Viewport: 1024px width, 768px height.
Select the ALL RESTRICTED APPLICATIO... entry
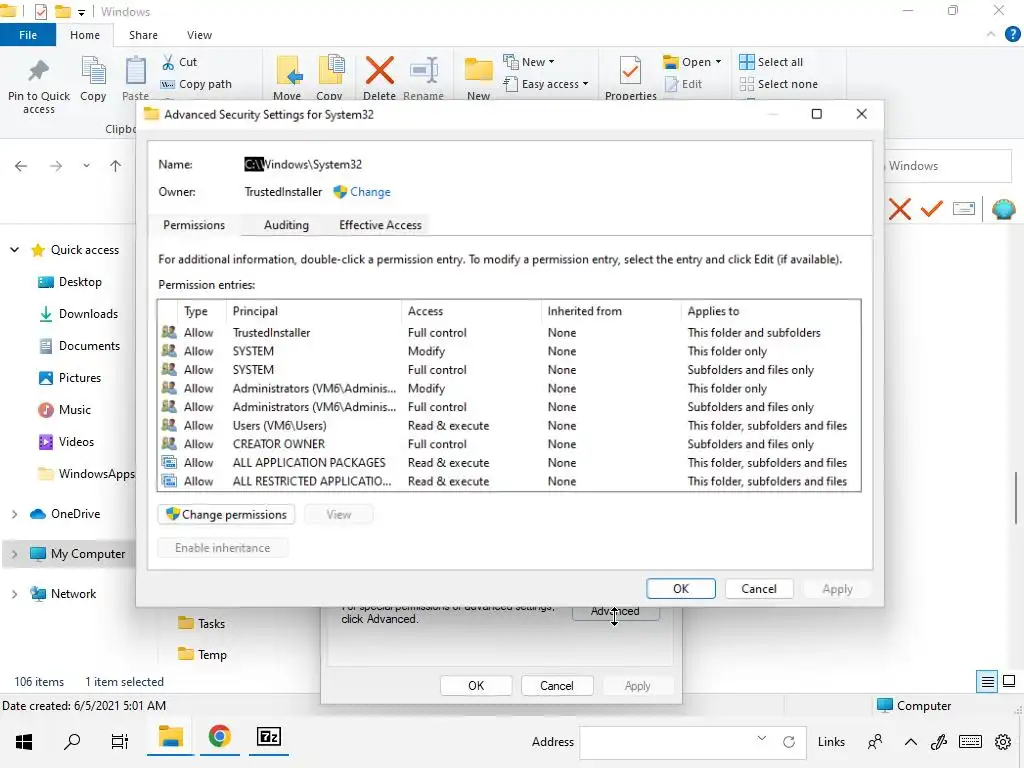509,481
